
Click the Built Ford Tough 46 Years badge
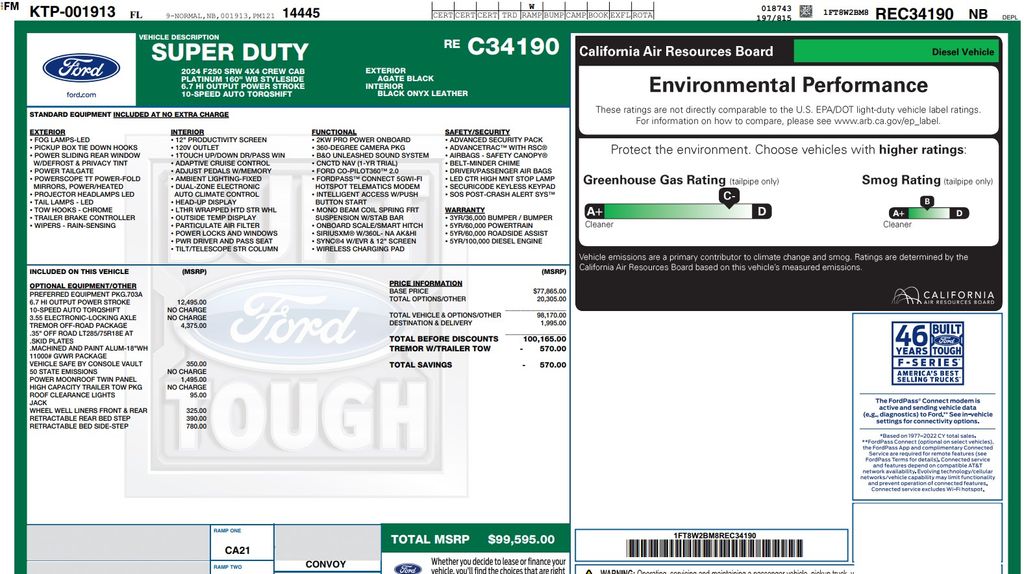pos(927,352)
